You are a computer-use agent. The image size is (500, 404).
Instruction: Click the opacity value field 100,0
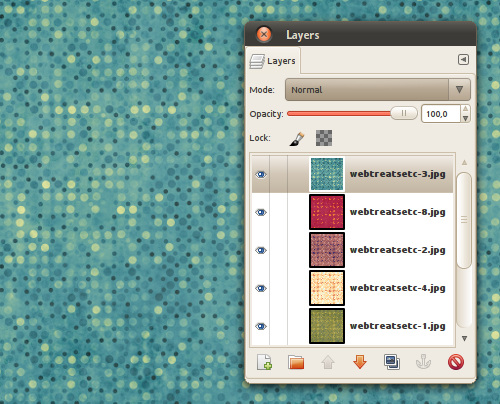point(441,114)
